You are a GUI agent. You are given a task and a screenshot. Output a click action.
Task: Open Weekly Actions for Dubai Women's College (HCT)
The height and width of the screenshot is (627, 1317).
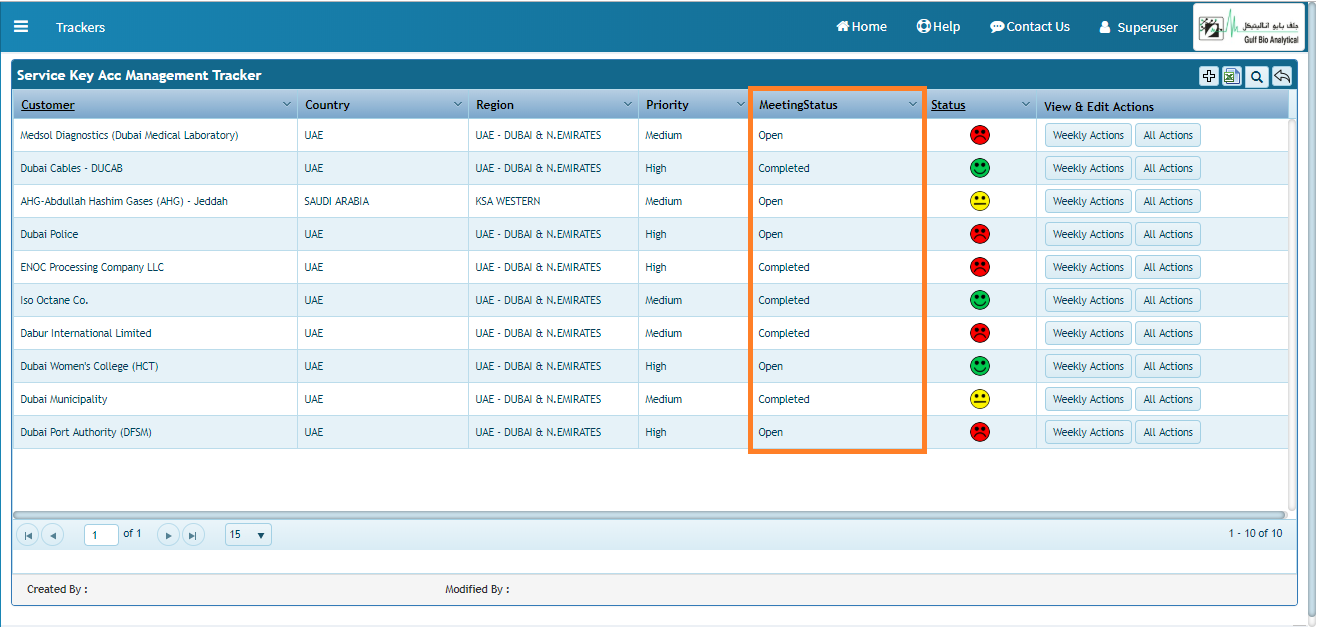(x=1088, y=366)
